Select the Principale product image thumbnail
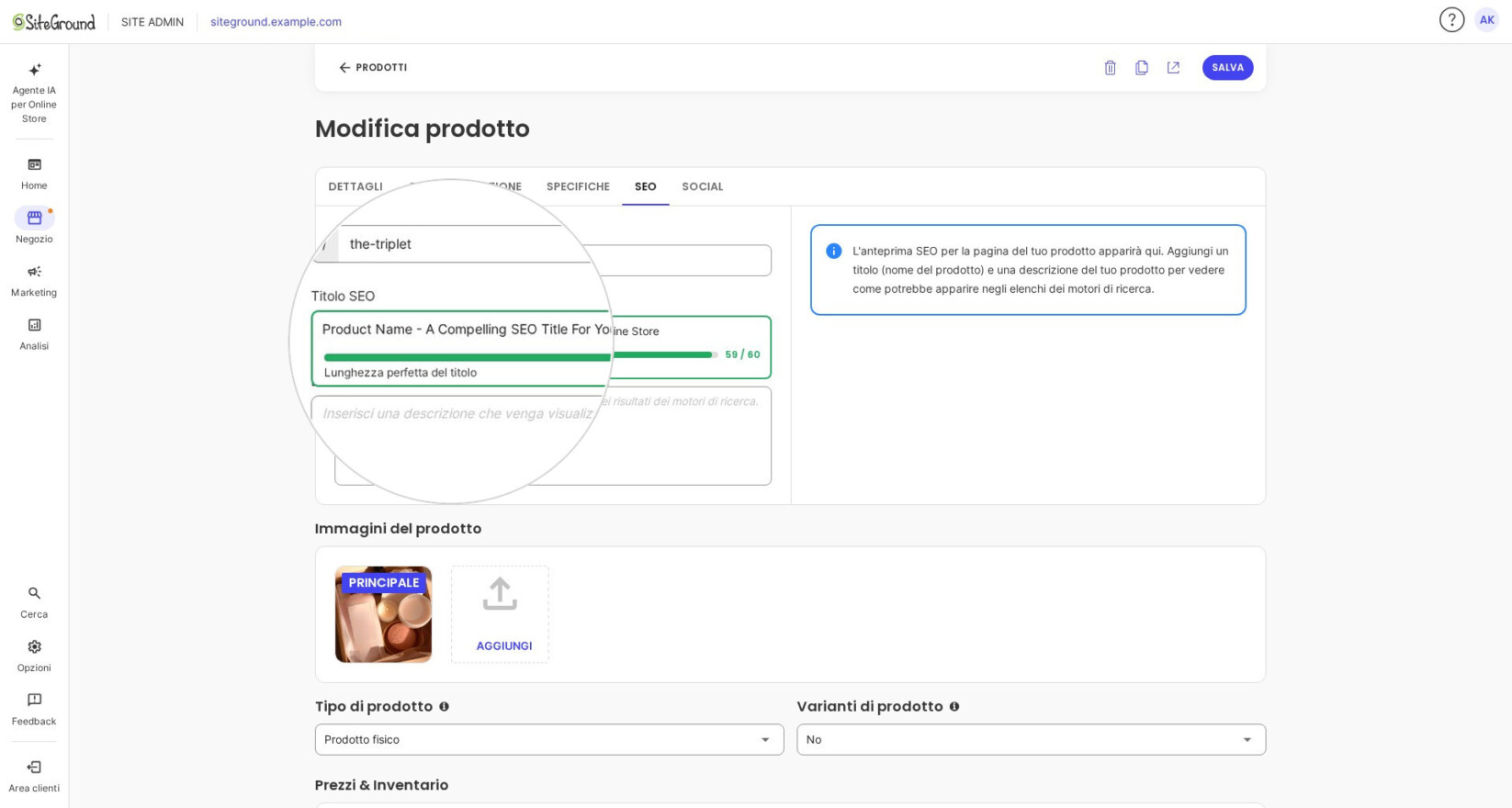Viewport: 1512px width, 808px height. (x=383, y=614)
